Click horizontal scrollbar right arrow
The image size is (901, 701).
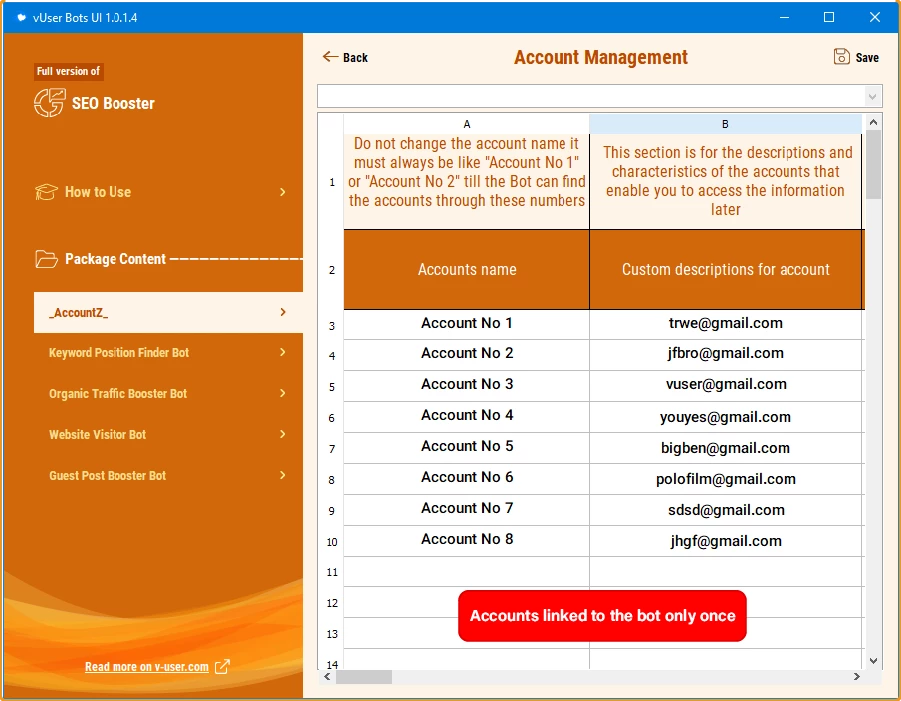pyautogui.click(x=856, y=677)
